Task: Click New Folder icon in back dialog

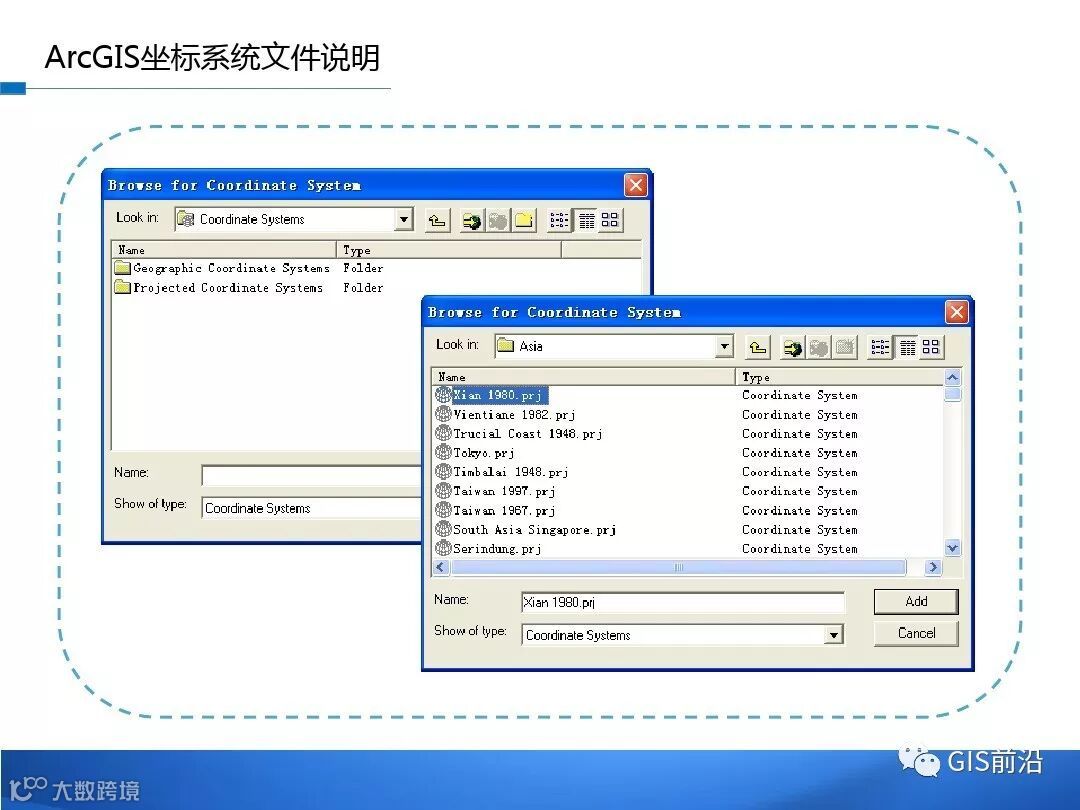Action: click(523, 220)
